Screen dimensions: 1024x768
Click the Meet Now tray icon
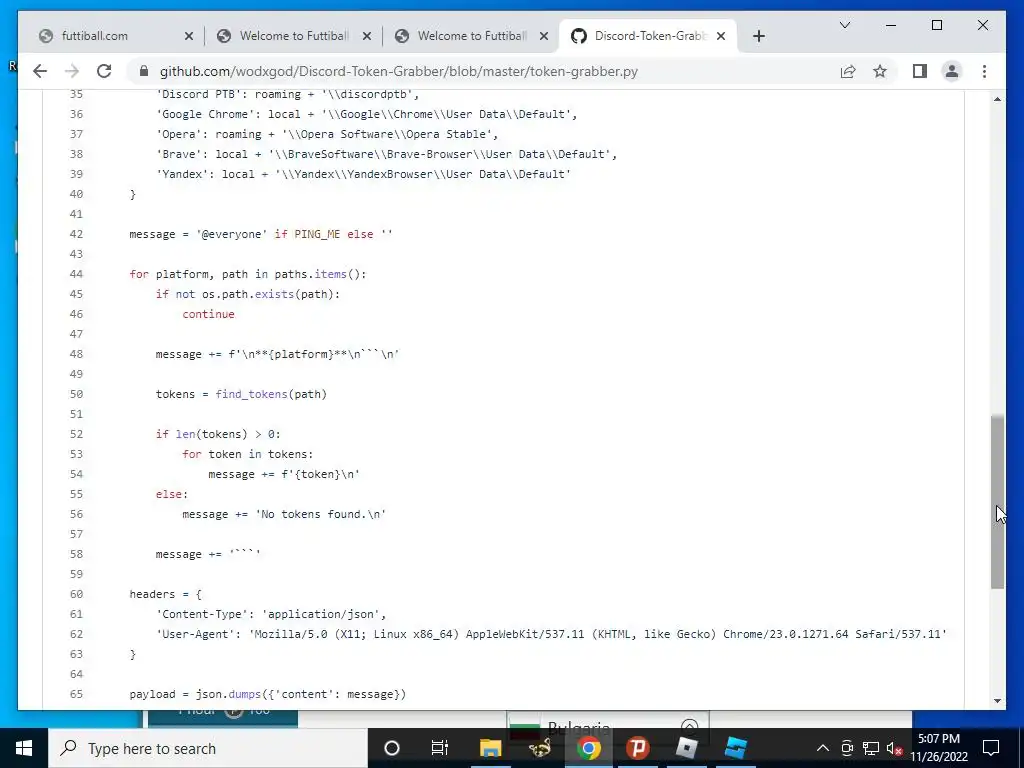tap(847, 748)
